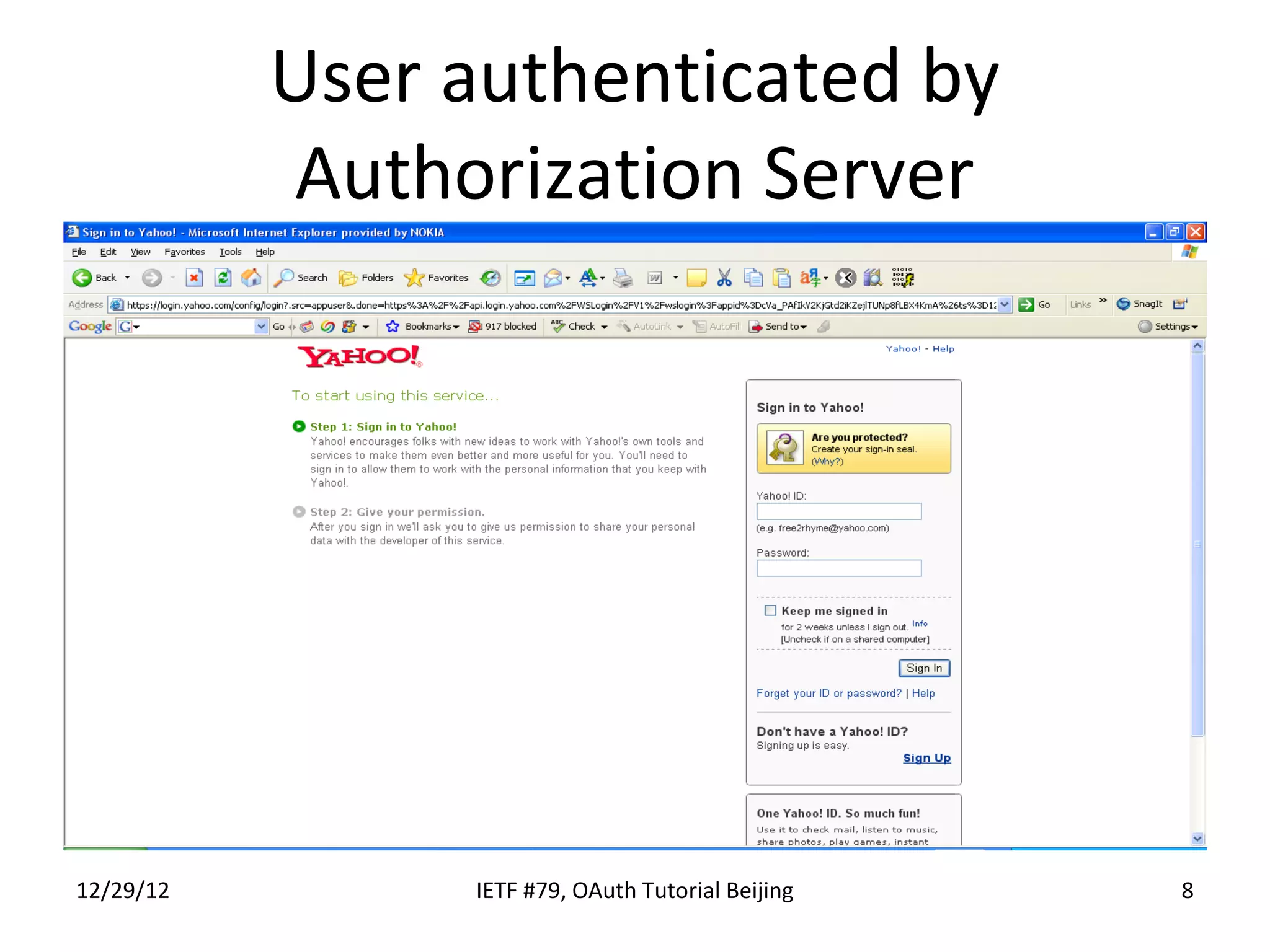Viewport: 1270px width, 952px height.
Task: Click the Edit with Word icon
Action: point(655,278)
